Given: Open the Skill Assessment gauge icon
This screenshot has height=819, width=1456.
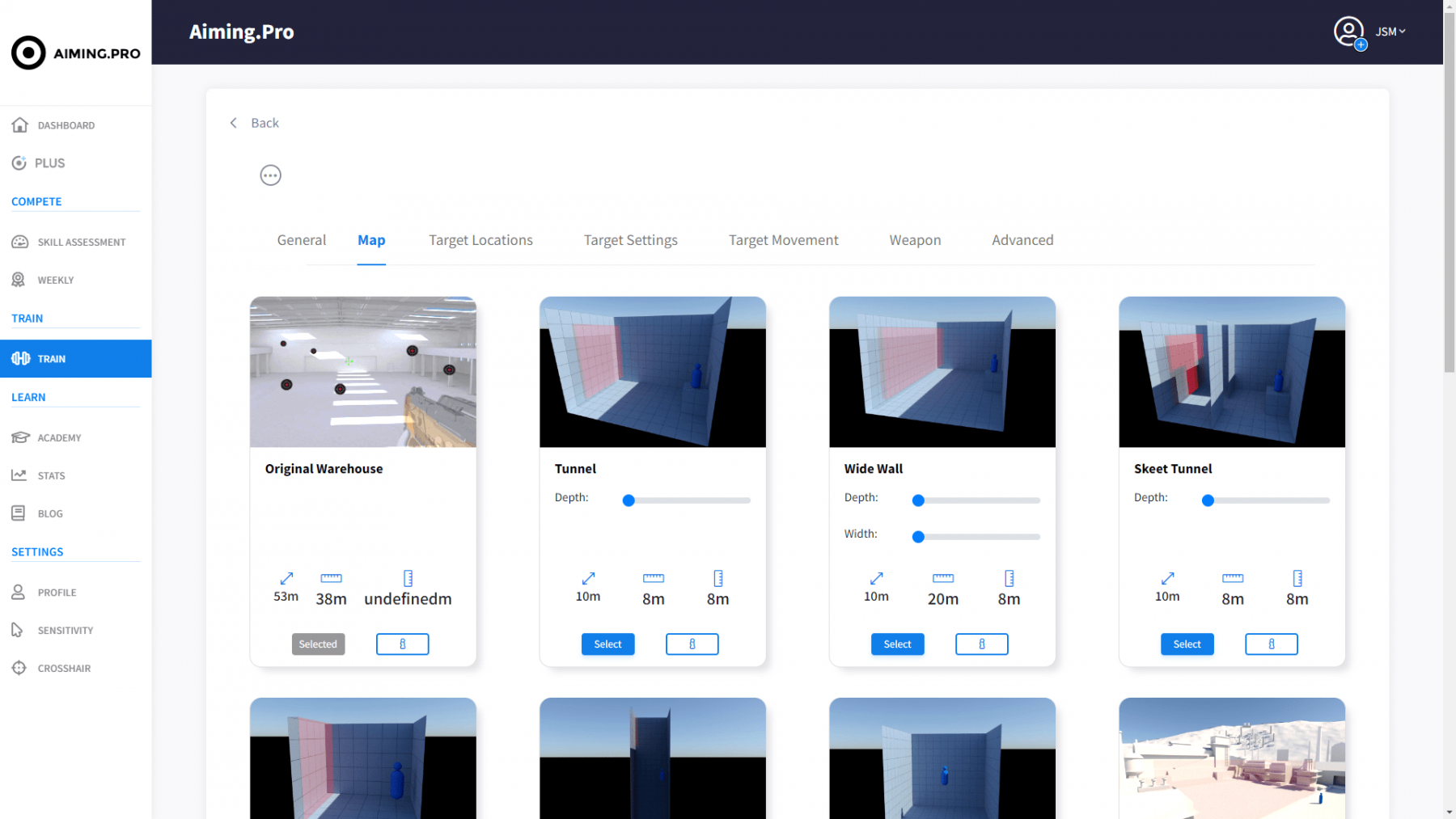Looking at the screenshot, I should point(20,242).
